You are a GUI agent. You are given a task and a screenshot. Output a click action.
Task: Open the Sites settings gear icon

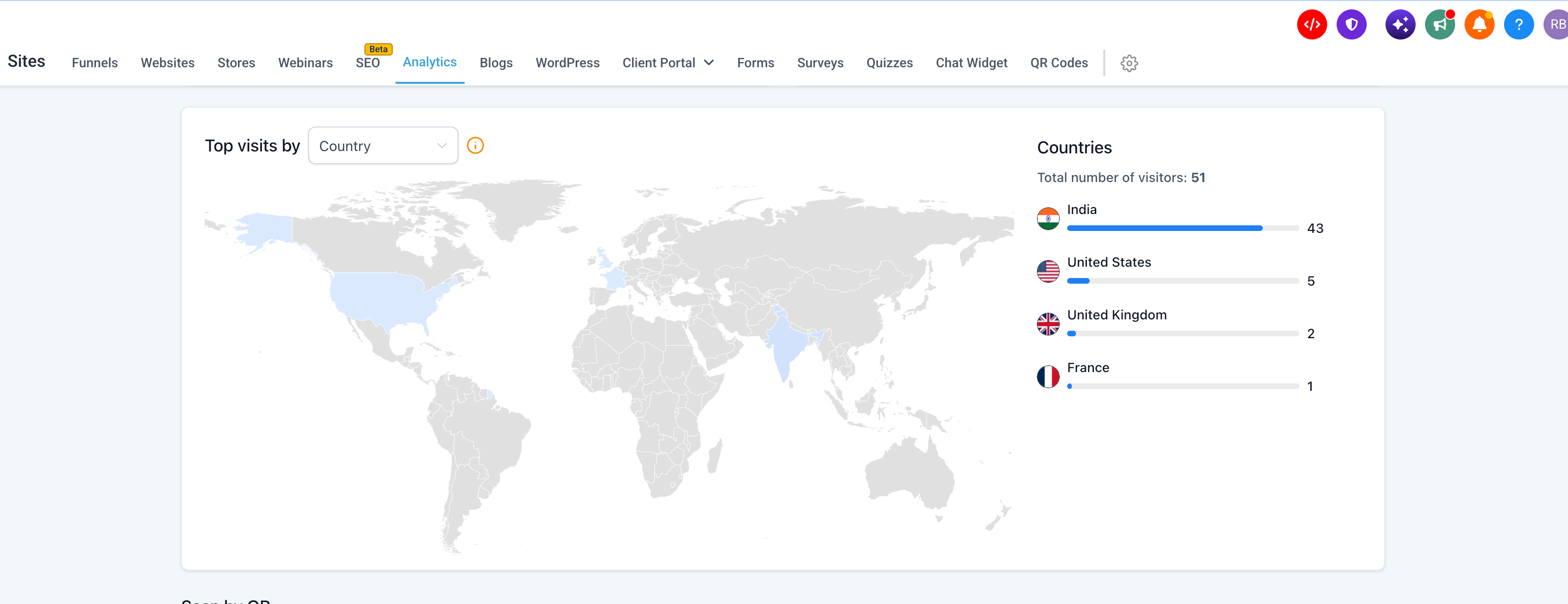coord(1129,64)
